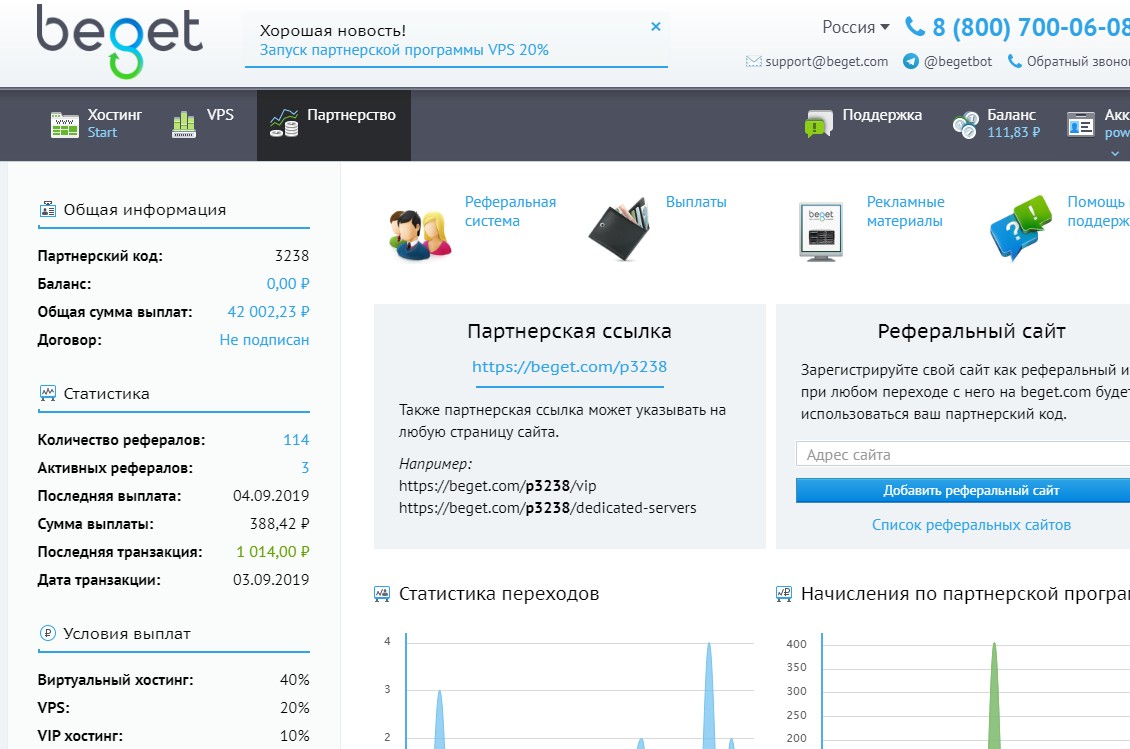Click the last payout date 04.09.2019
The image size is (1130, 749).
pos(271,496)
